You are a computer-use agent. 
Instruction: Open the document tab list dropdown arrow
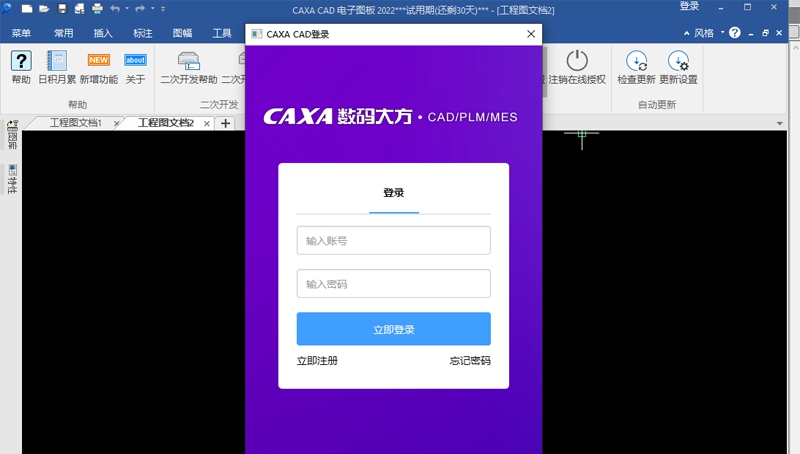coord(780,123)
